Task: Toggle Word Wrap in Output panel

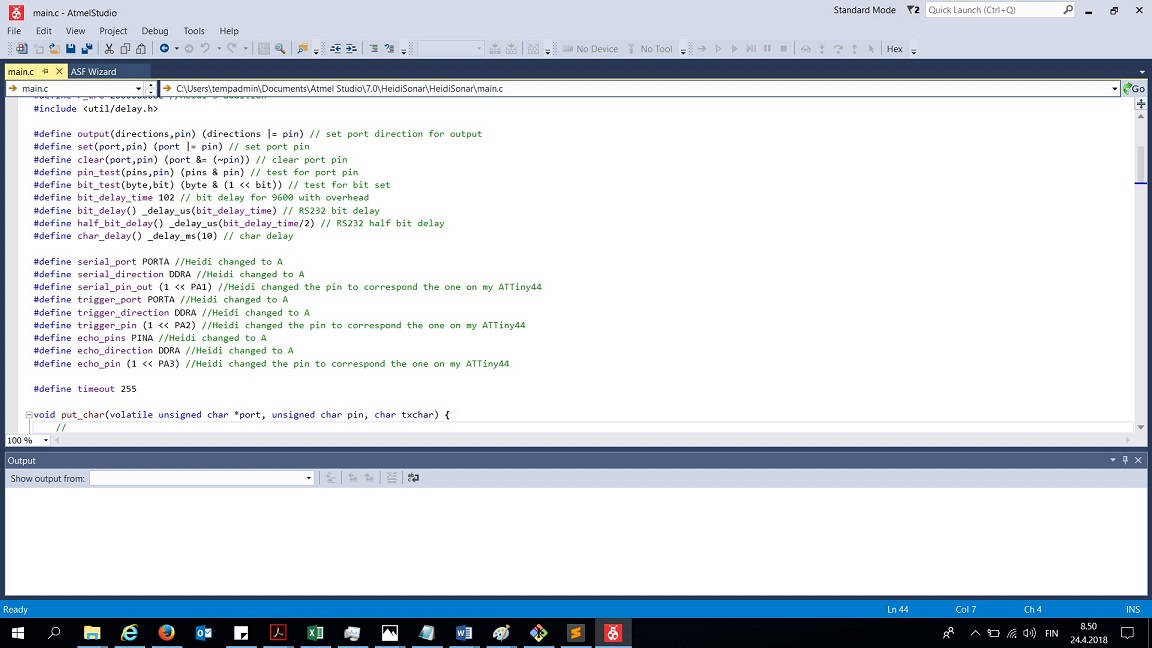Action: (413, 478)
